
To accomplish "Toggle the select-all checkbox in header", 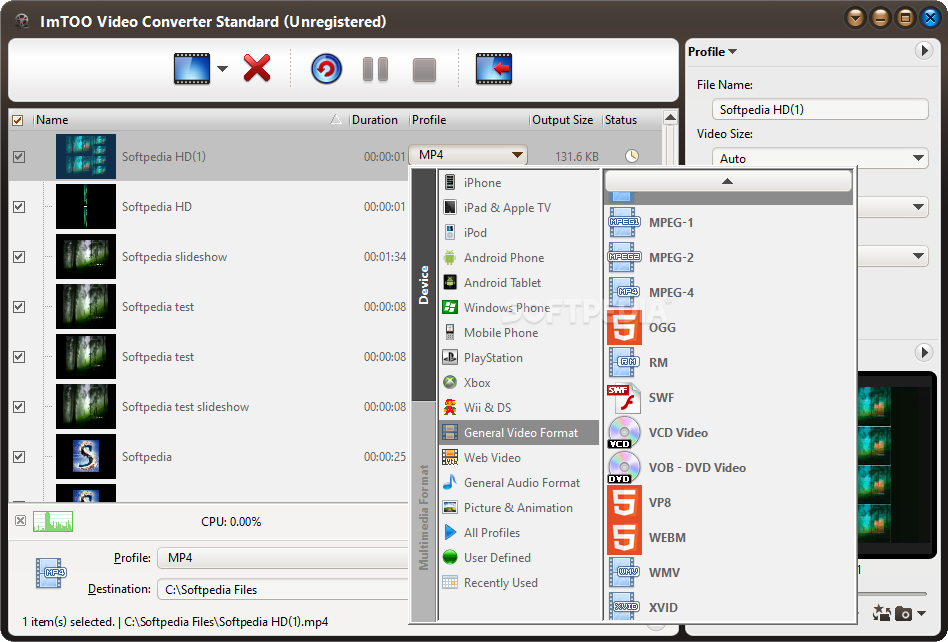I will click(x=18, y=120).
